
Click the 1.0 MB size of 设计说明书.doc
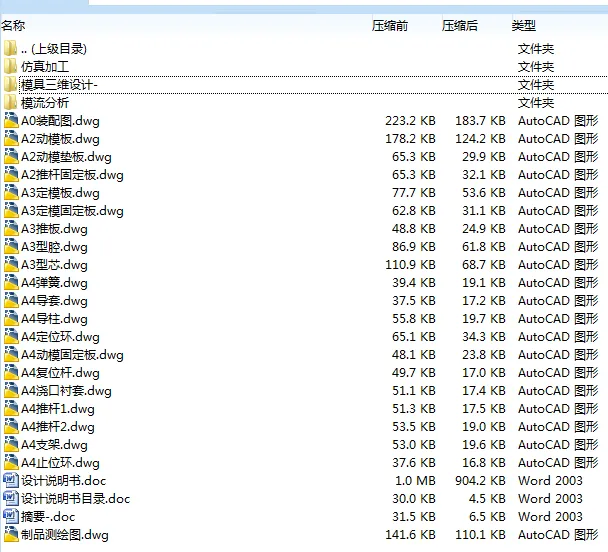pos(415,481)
